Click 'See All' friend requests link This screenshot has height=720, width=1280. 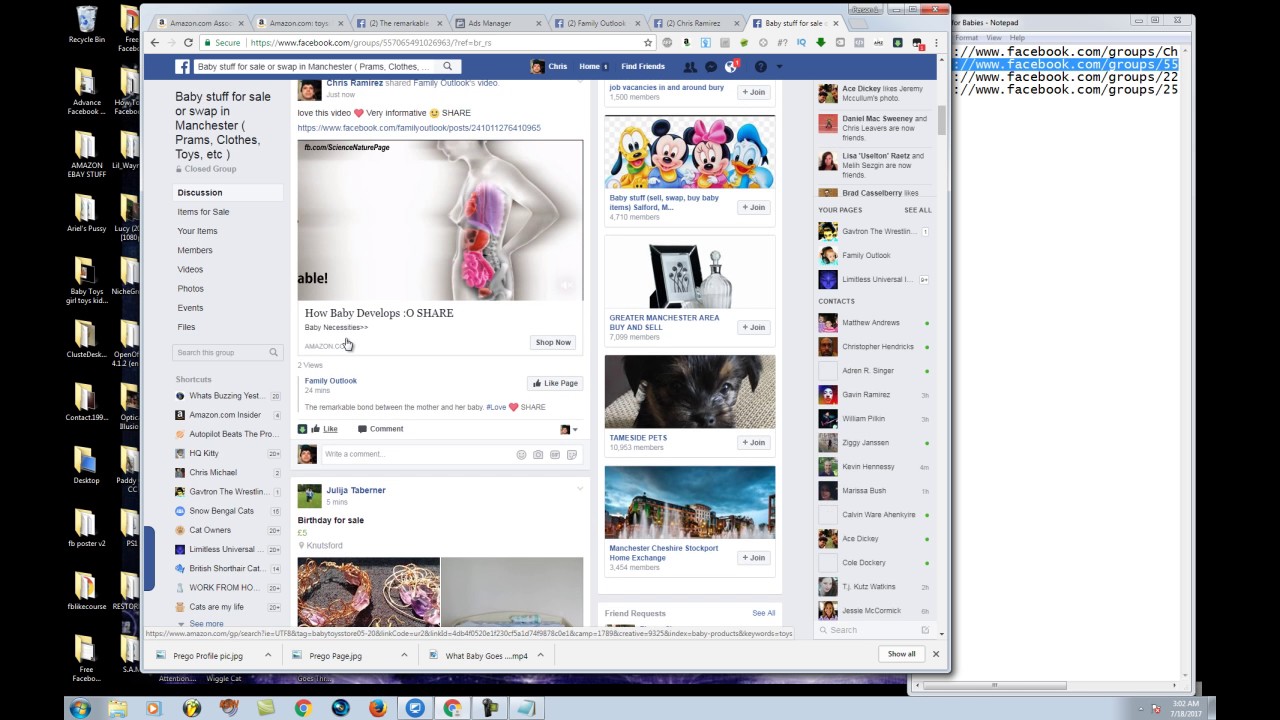(763, 613)
